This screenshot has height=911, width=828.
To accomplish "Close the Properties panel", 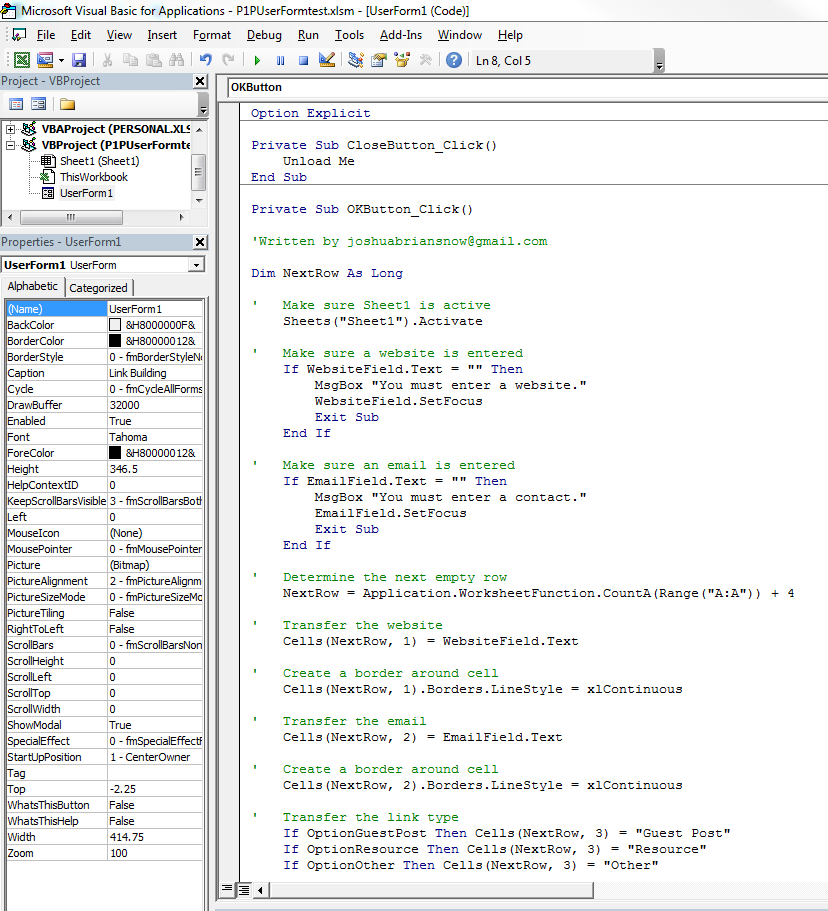I will pyautogui.click(x=200, y=242).
